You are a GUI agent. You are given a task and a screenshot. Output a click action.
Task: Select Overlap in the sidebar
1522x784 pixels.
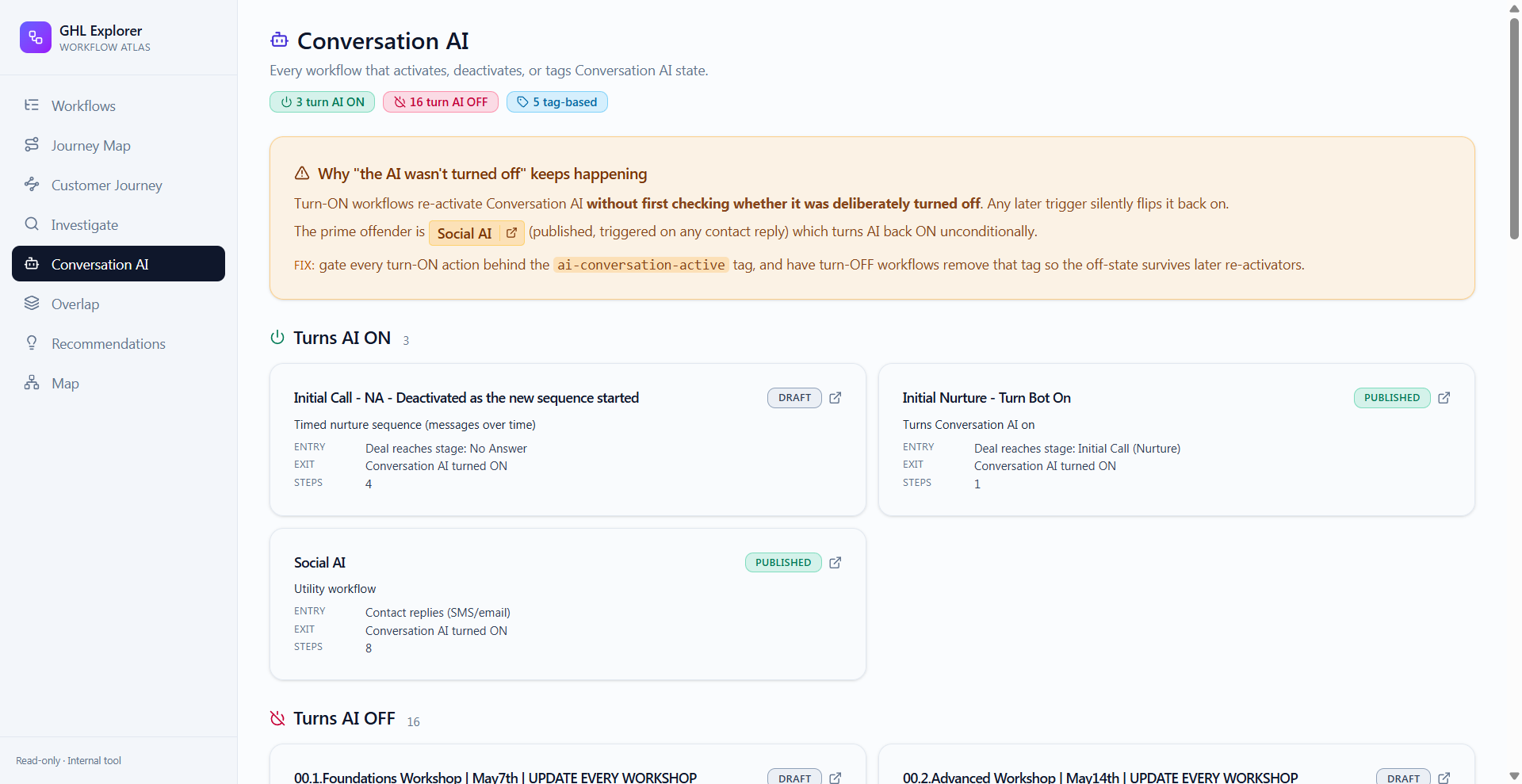pos(118,304)
